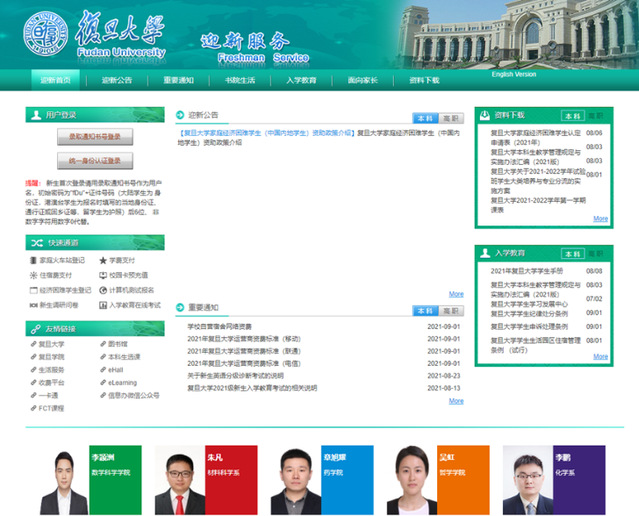Open 校园卡预充值 quick channel icon
Viewport: 639px width, 516px height.
pos(103,274)
